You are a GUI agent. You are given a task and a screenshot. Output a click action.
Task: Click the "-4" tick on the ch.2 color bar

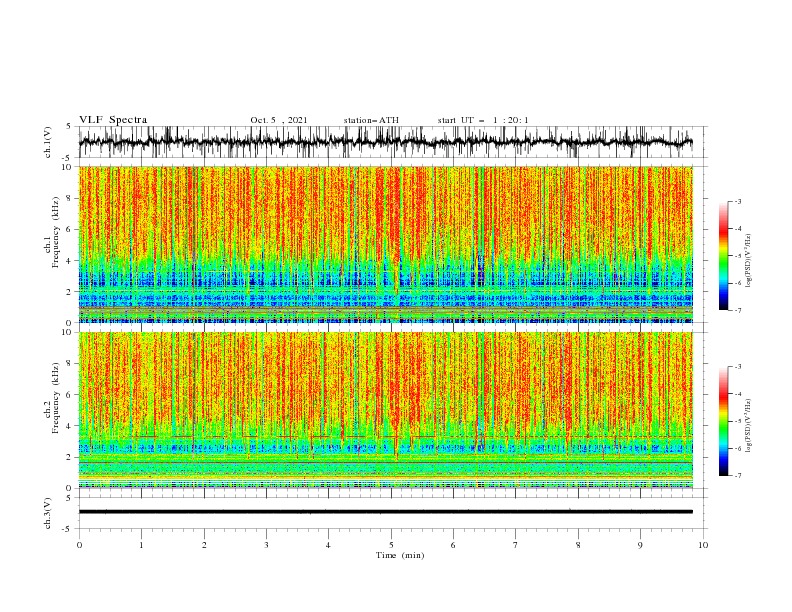click(x=738, y=394)
